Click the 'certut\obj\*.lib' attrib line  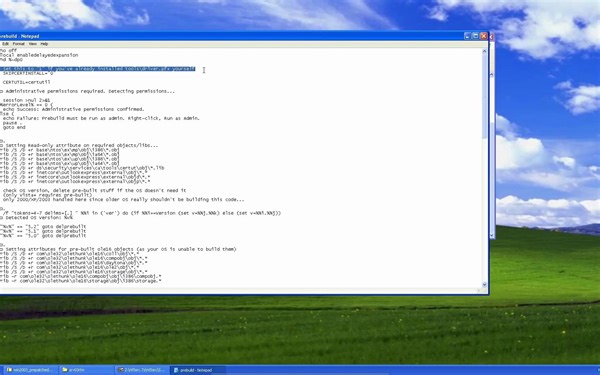82,168
